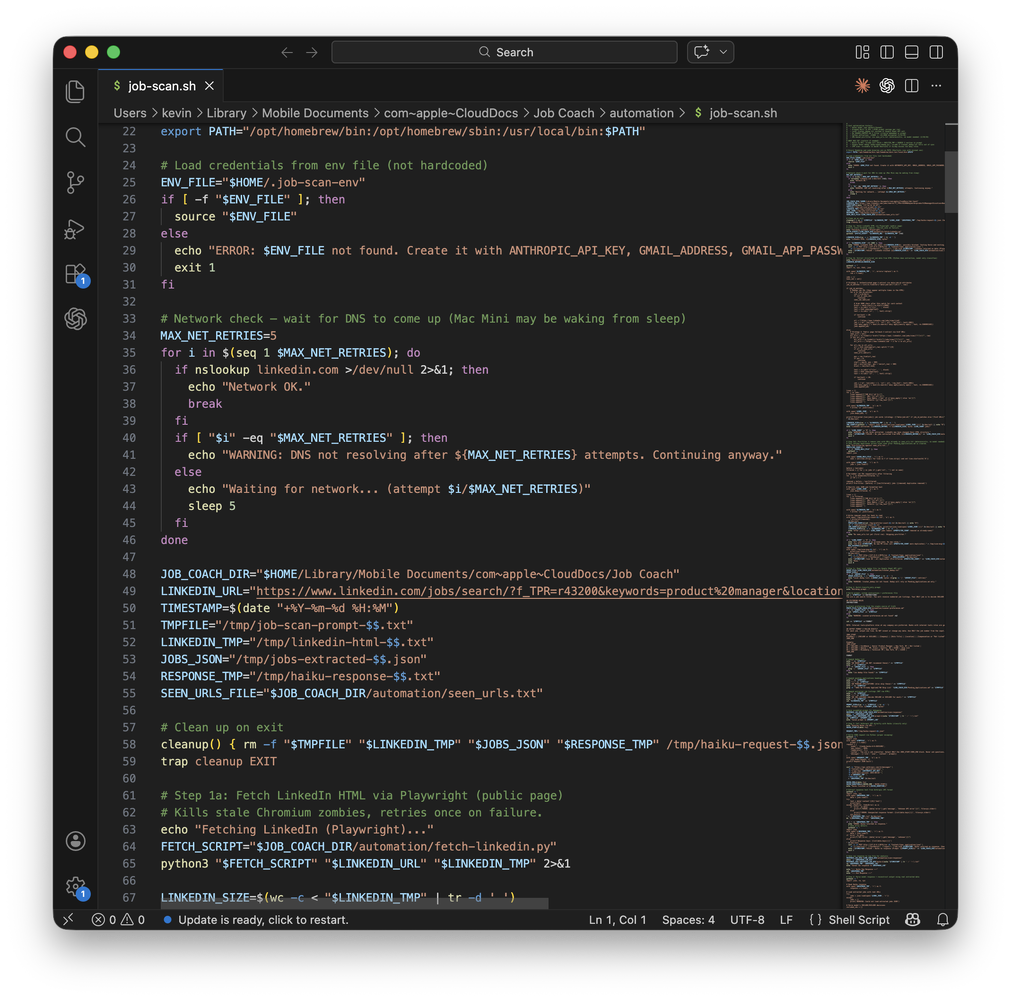Open a remote window from status bar
The width and height of the screenshot is (1011, 1000).
pos(69,919)
